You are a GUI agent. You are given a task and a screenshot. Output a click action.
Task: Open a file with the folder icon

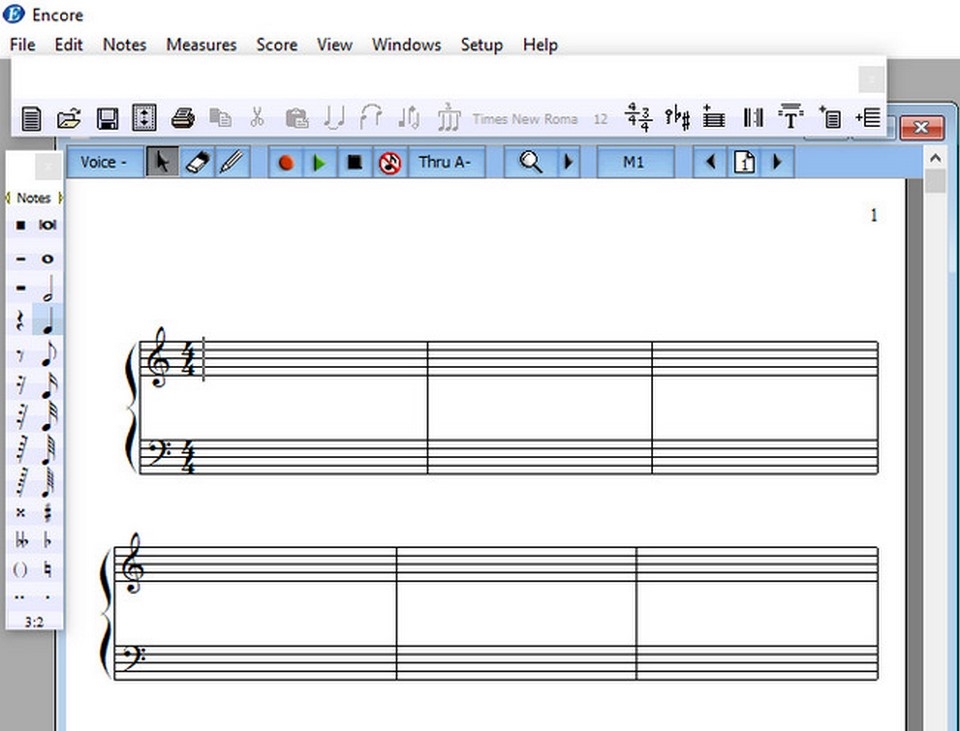click(69, 118)
